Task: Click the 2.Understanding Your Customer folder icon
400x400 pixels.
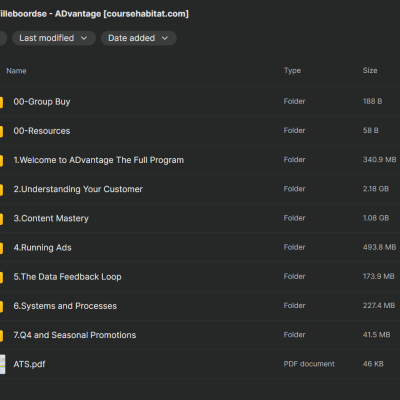Action: pos(1,189)
